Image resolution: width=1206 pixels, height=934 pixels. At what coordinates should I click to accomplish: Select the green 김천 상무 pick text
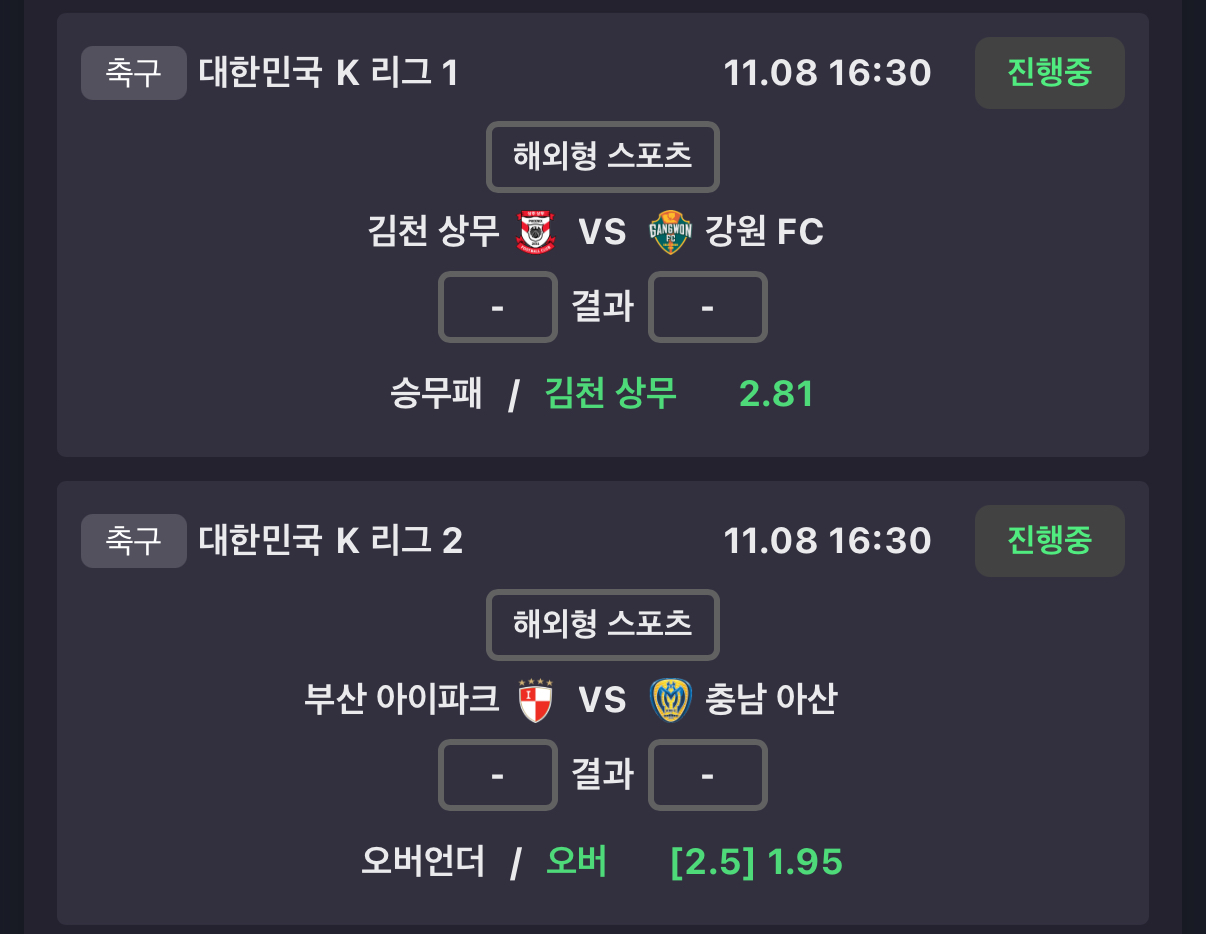(610, 394)
